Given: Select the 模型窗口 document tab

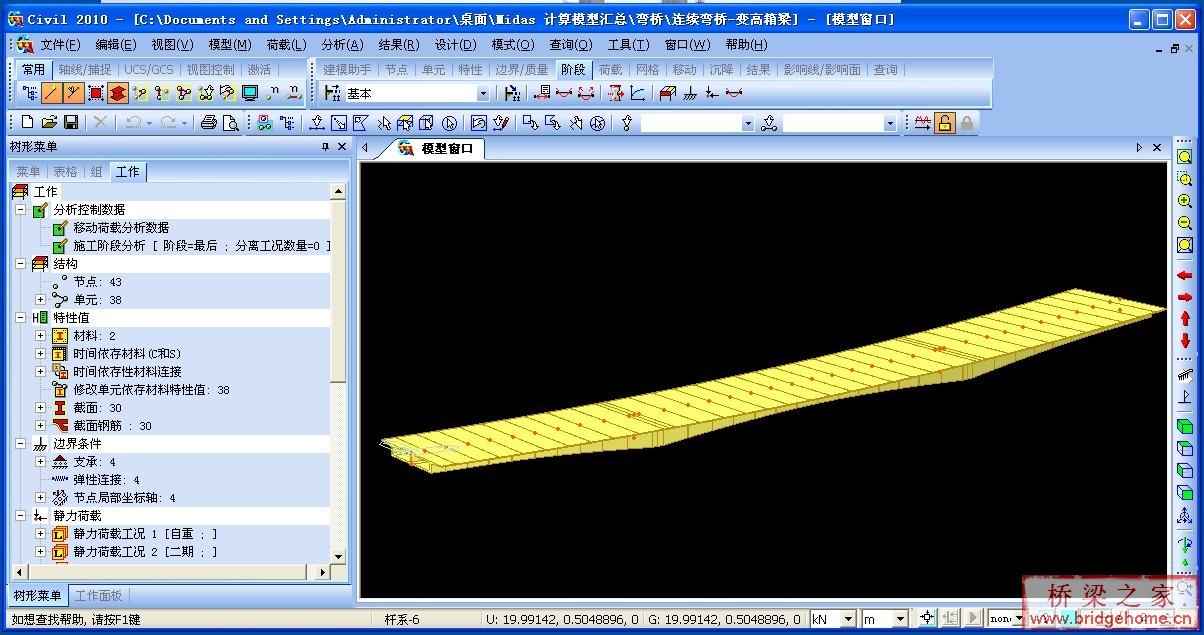Looking at the screenshot, I should coord(437,148).
